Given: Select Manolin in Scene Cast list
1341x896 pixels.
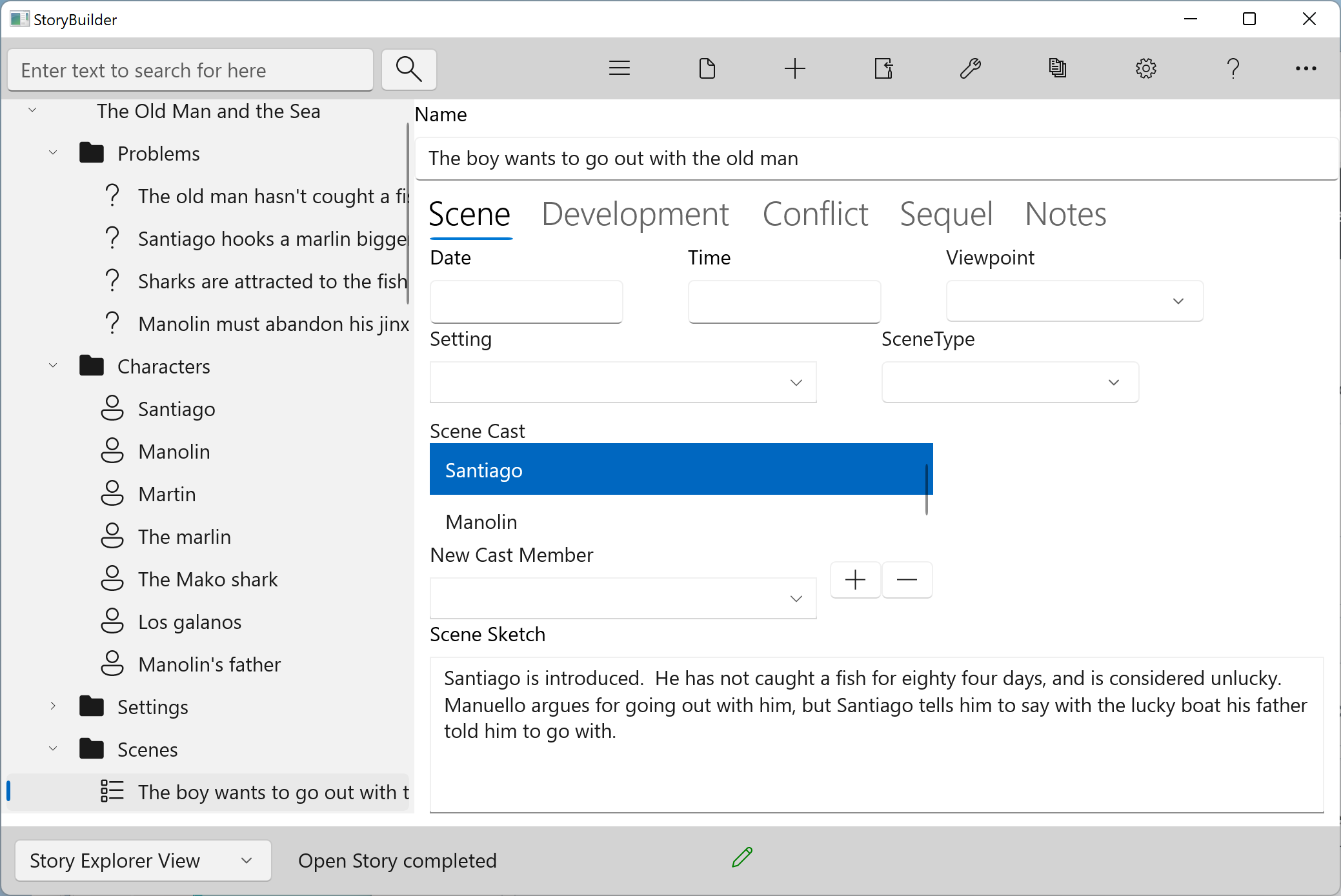Looking at the screenshot, I should coord(481,522).
